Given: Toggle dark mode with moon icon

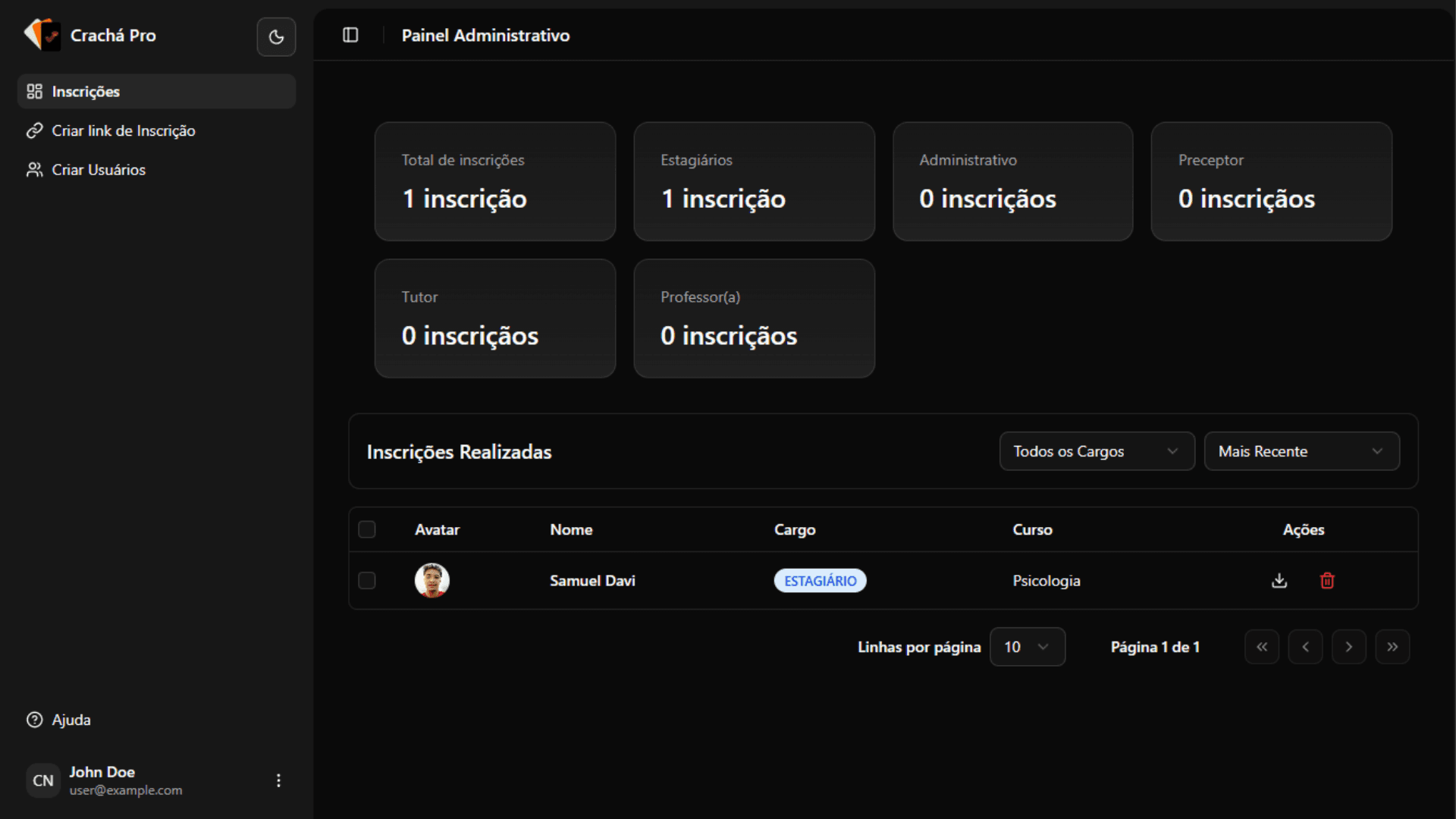Looking at the screenshot, I should 276,36.
